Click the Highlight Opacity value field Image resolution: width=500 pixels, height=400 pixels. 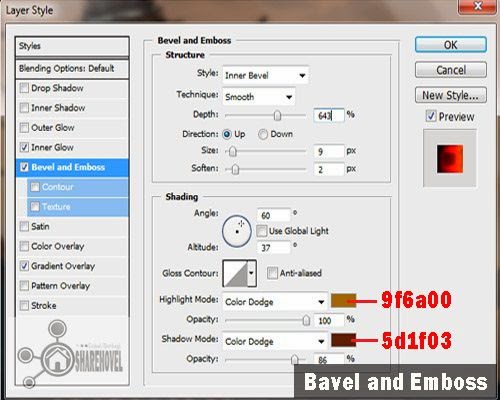coord(329,321)
